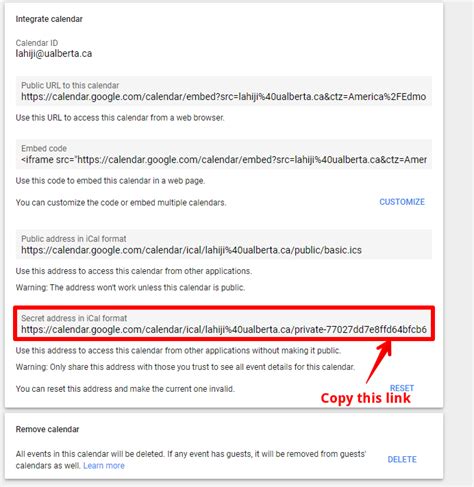Click the Embed code label
The height and width of the screenshot is (487, 474).
point(44,148)
